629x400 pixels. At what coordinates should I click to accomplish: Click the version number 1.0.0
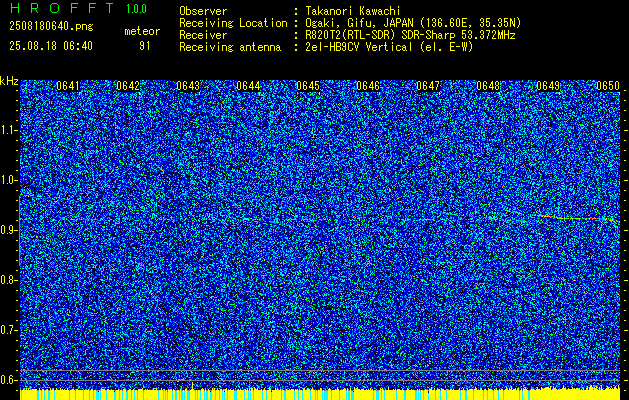click(136, 8)
